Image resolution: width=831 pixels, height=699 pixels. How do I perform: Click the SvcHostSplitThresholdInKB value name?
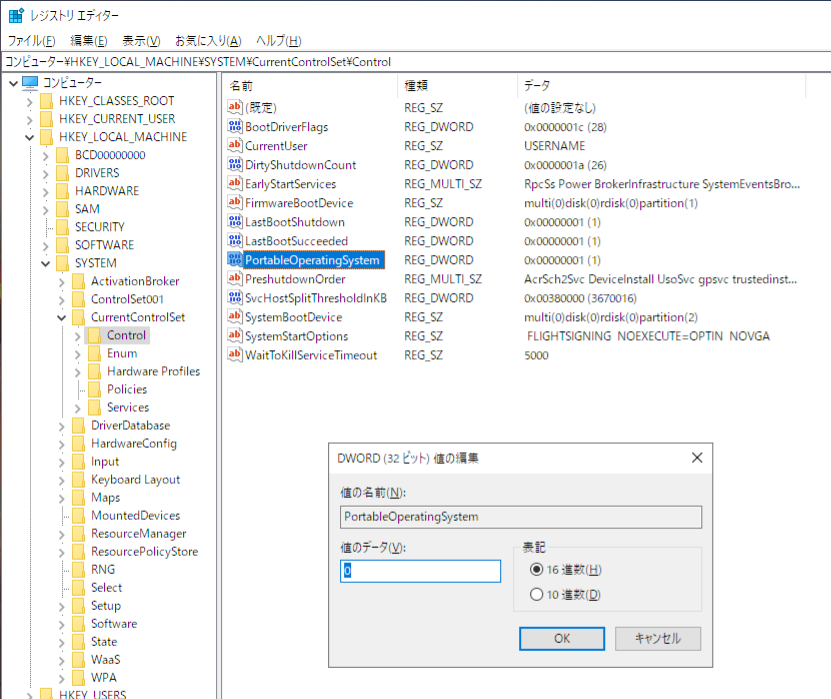(316, 298)
